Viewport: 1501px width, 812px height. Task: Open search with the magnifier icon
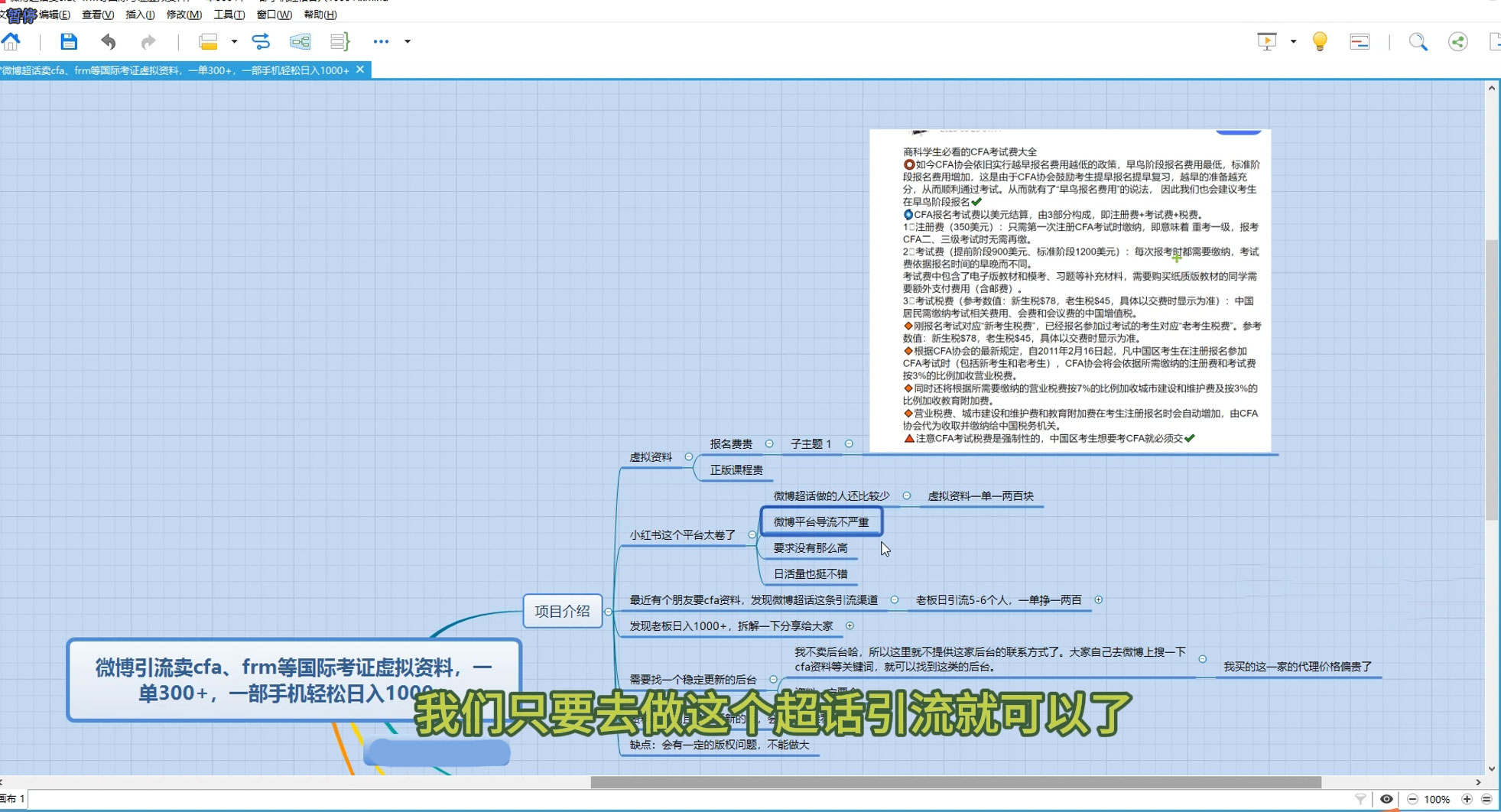coord(1418,41)
